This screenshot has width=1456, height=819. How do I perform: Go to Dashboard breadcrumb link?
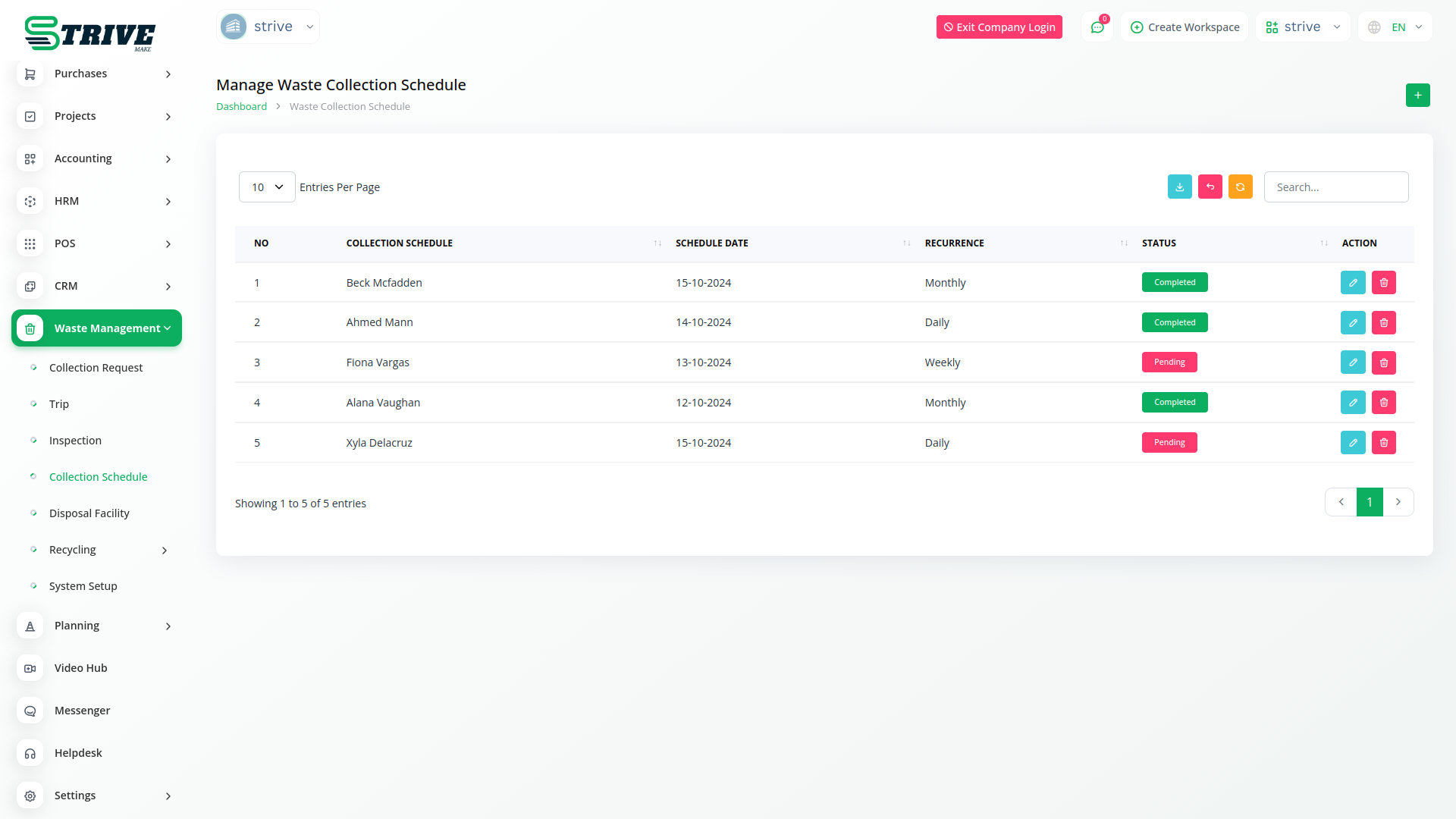click(x=241, y=107)
